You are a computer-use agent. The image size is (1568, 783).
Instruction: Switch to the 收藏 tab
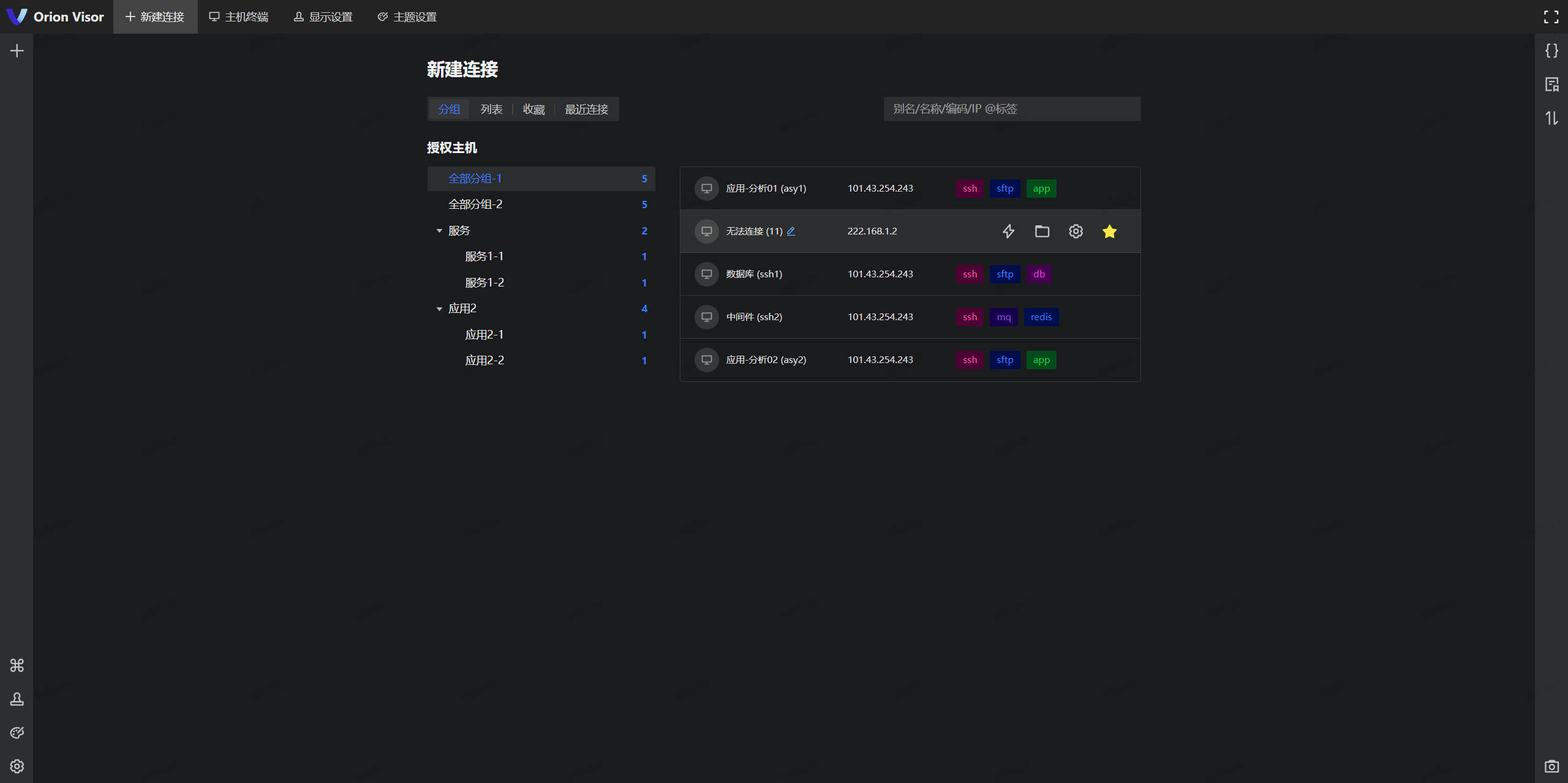point(533,109)
